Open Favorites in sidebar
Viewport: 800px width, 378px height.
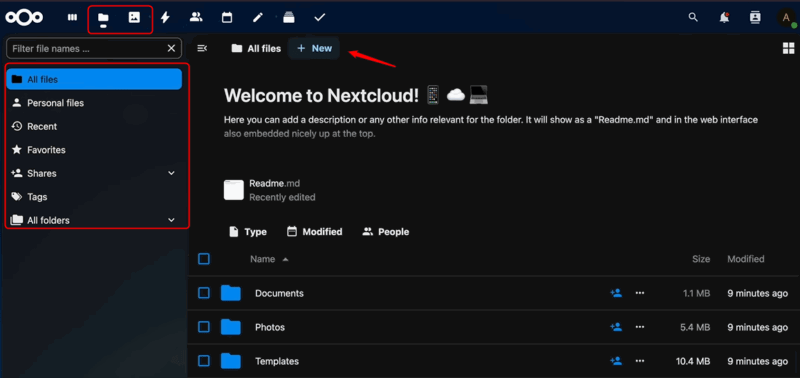[x=94, y=150]
